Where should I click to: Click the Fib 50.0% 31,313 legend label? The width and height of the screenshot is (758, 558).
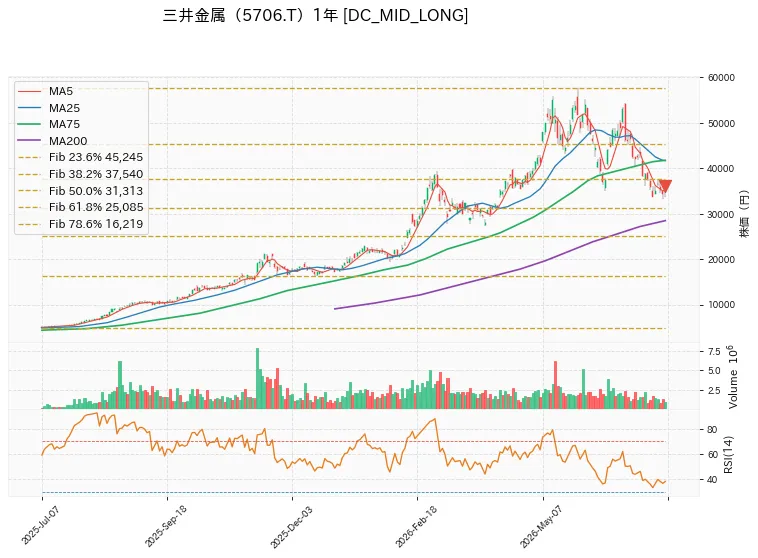[x=96, y=191]
